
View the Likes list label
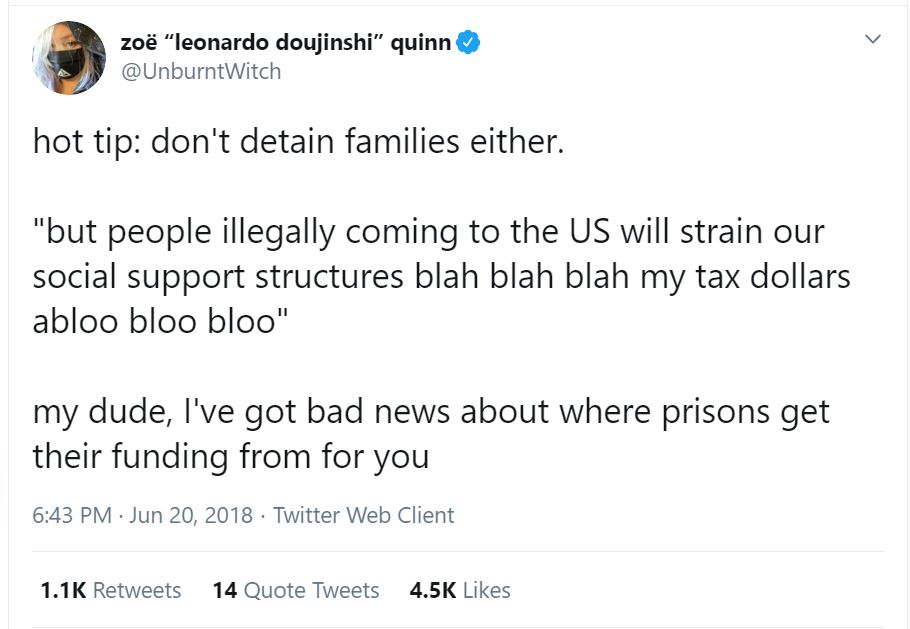coord(486,591)
